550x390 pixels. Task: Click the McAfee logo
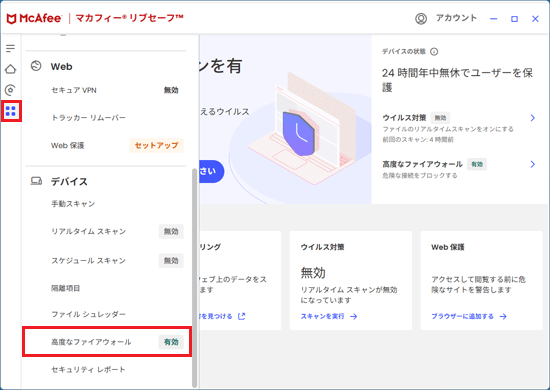[34, 18]
